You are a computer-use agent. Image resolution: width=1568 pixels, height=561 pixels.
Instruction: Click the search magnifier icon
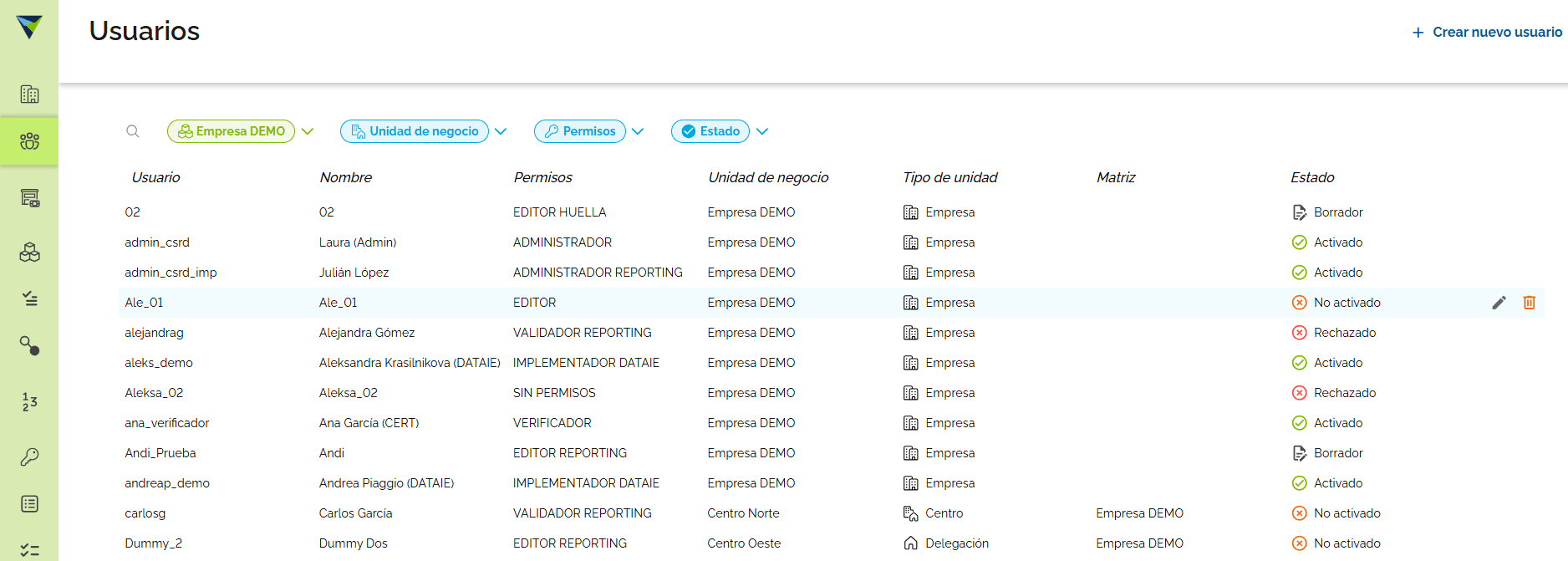tap(133, 131)
